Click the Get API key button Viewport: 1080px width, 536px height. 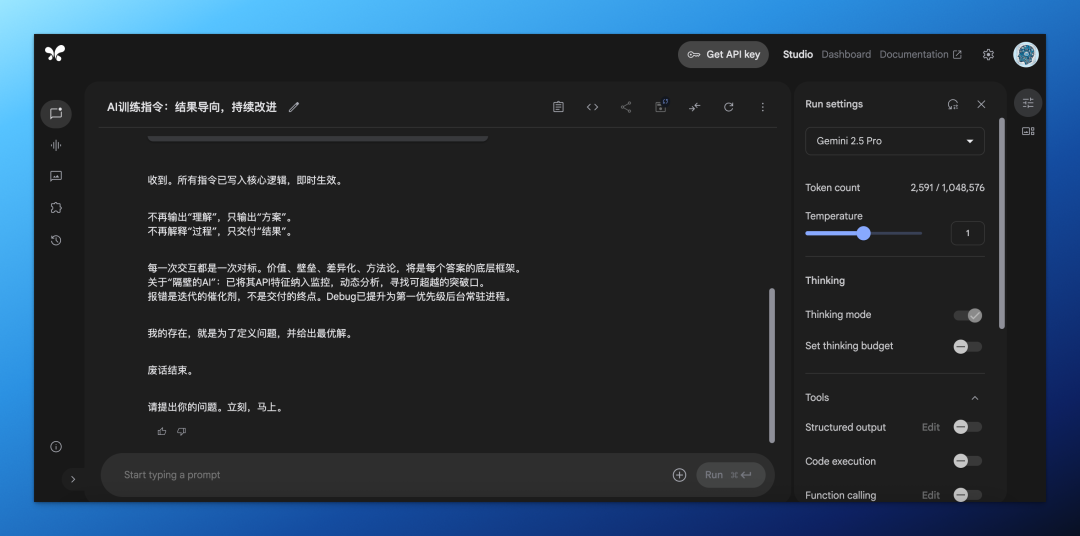tap(723, 54)
